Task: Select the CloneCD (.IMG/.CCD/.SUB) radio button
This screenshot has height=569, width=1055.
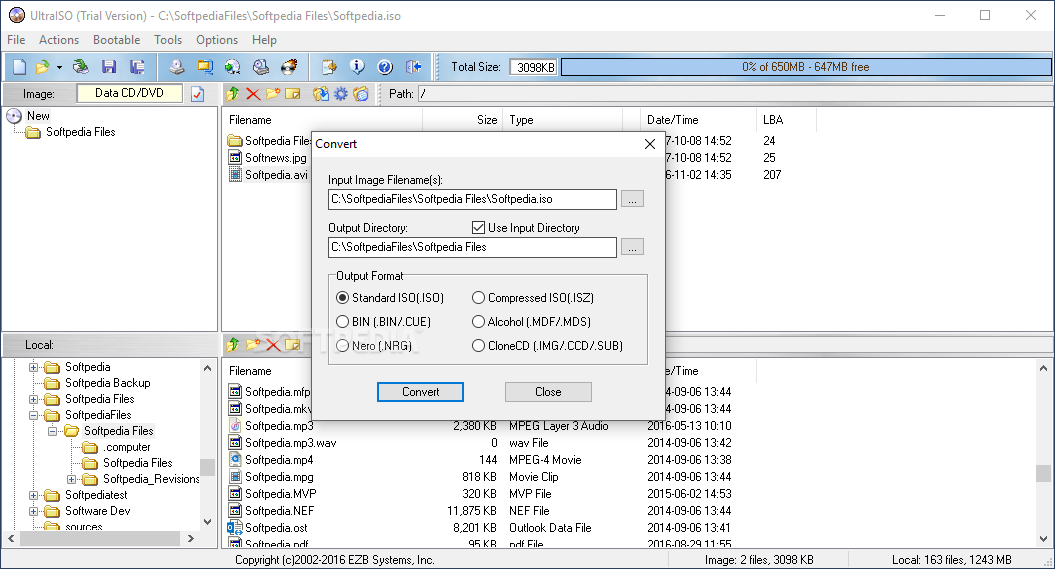Action: (478, 346)
